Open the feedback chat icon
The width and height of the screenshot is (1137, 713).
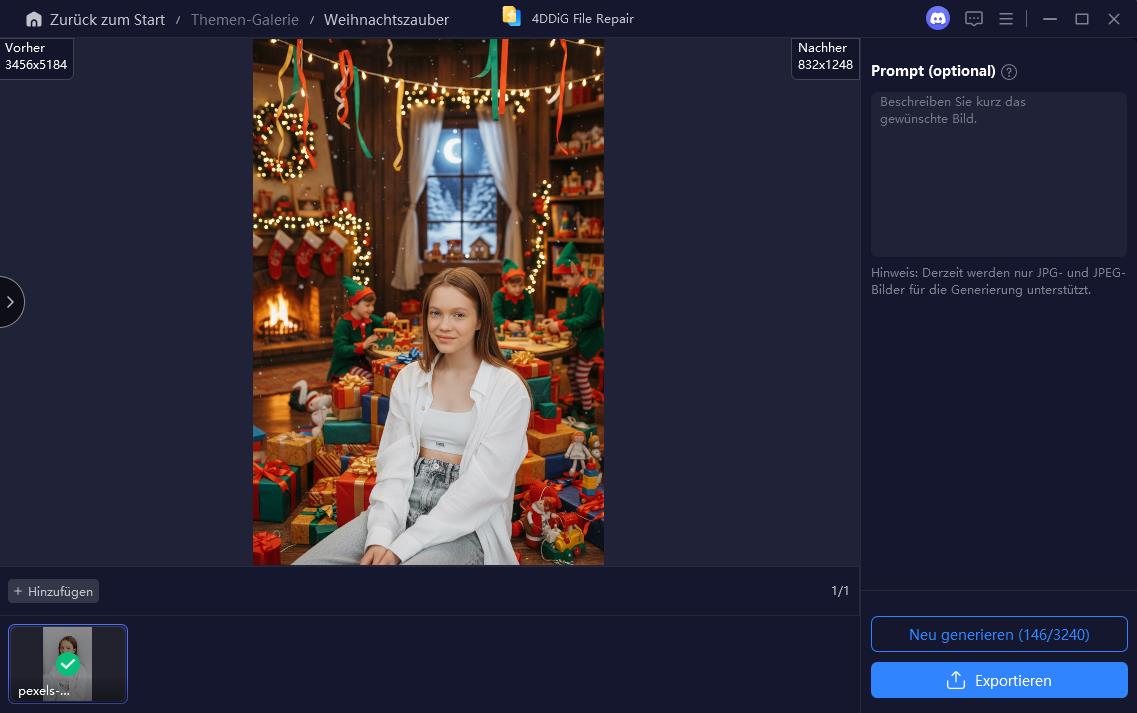pyautogui.click(x=973, y=18)
